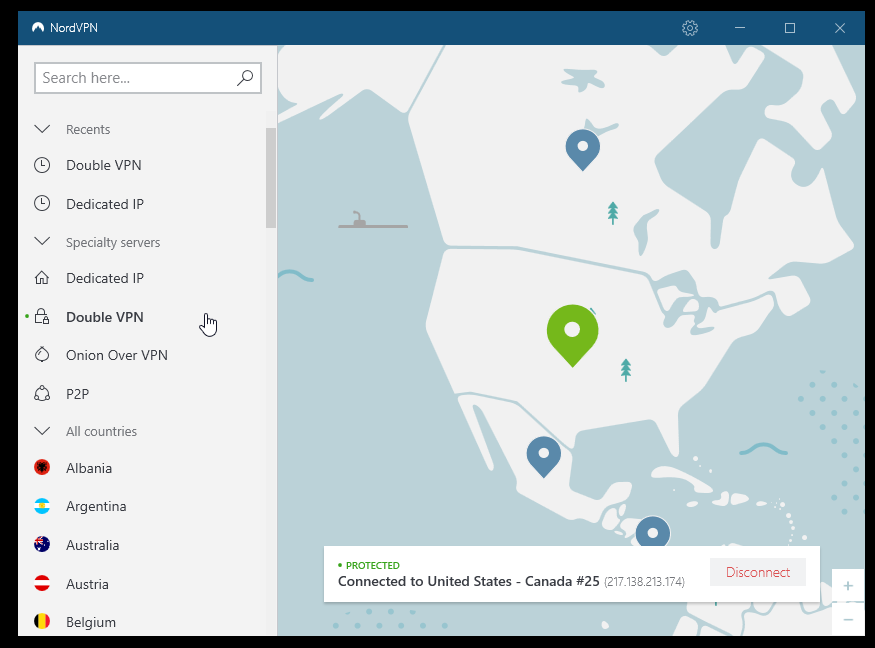This screenshot has height=648, width=875.
Task: Click the NordVPN logo in title bar
Action: tap(38, 27)
